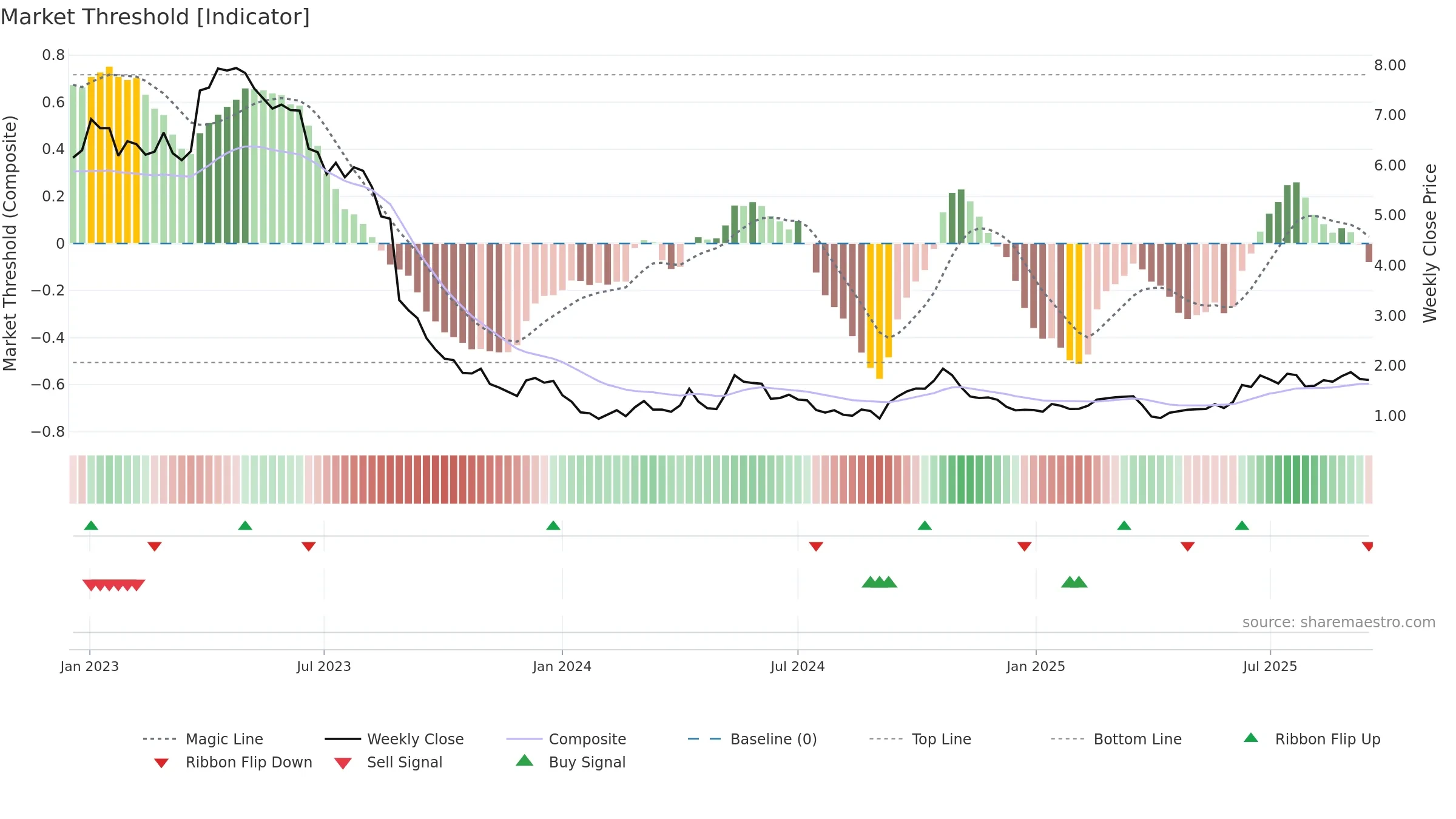Toggle the Weekly Close legend entry
1456x819 pixels.
(x=394, y=739)
